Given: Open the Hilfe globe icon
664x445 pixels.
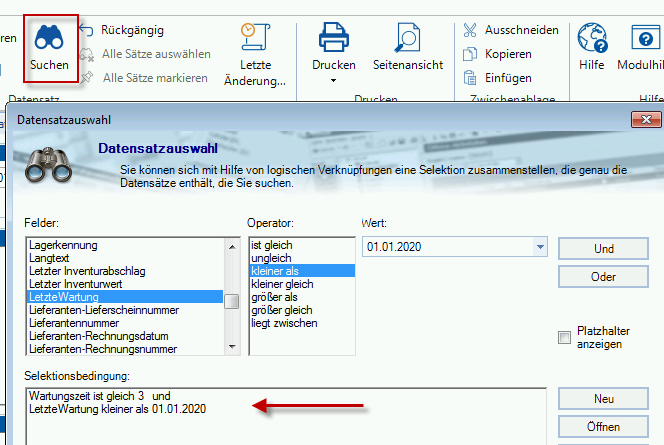Looking at the screenshot, I should (591, 38).
